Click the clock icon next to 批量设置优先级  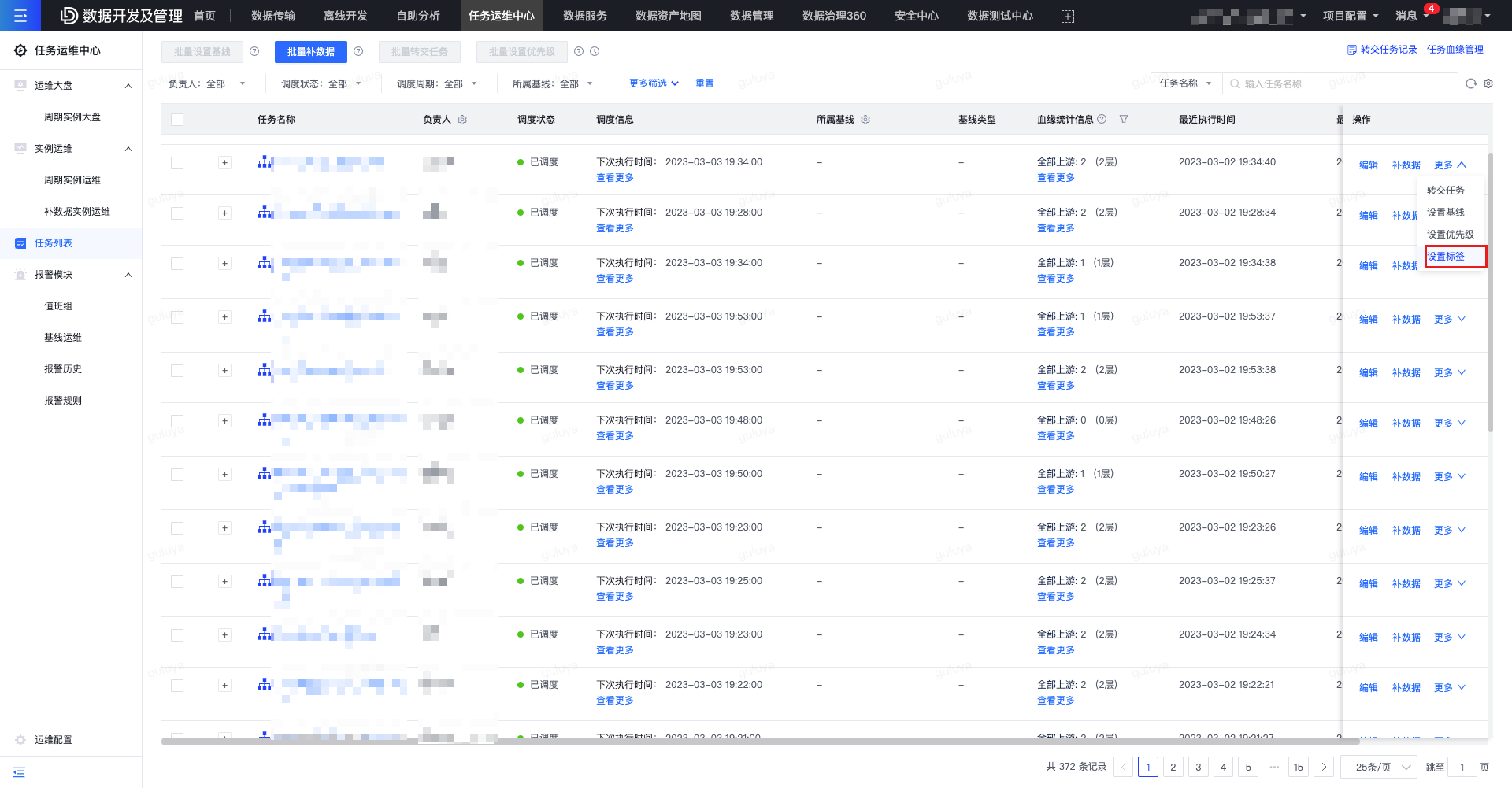595,51
